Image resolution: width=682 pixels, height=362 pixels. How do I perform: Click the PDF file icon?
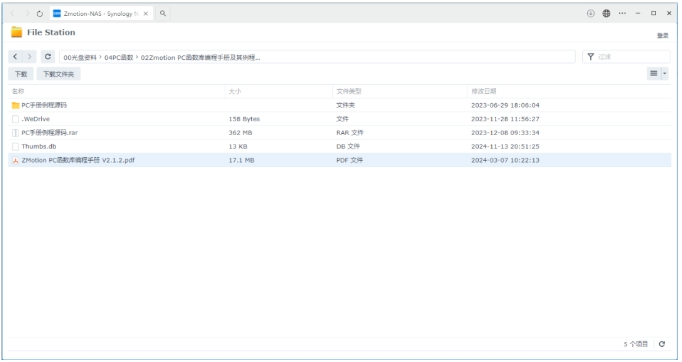[x=16, y=161]
